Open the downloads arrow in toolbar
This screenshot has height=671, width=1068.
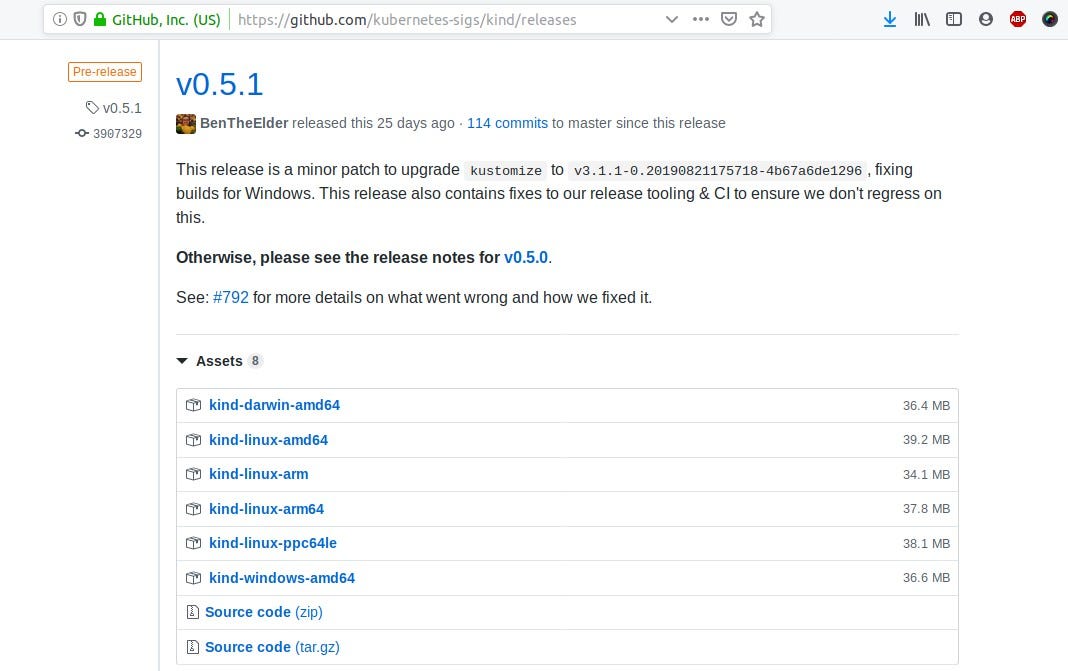[890, 20]
